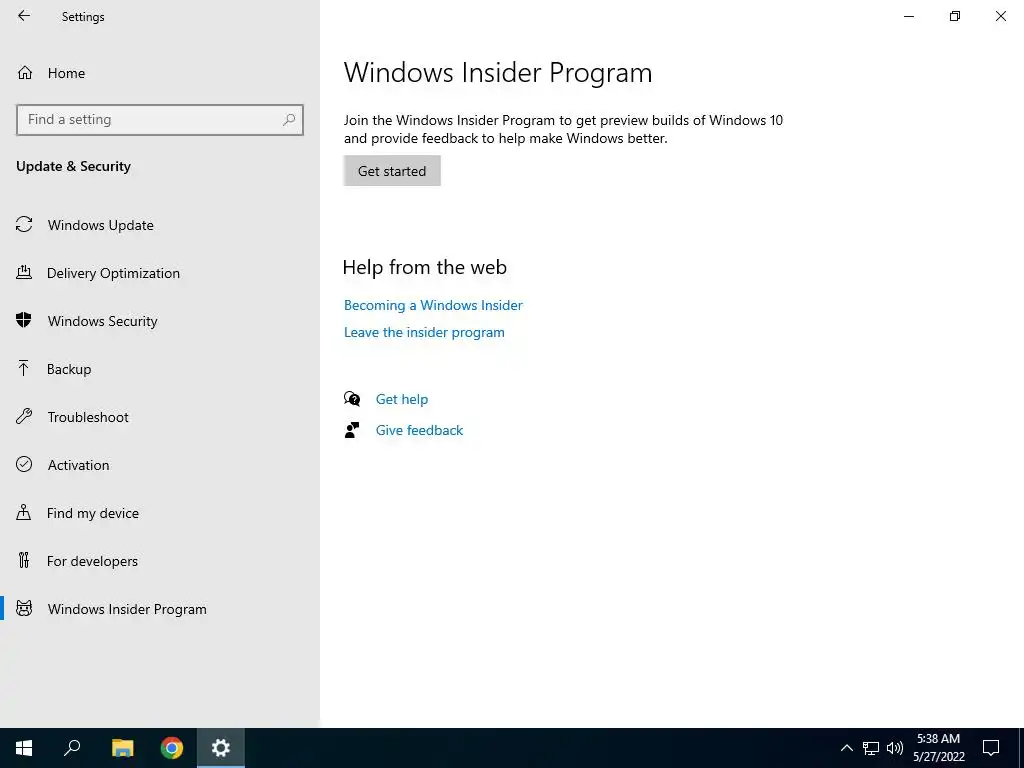This screenshot has width=1024, height=768.
Task: Minimize the Settings window
Action: (908, 16)
